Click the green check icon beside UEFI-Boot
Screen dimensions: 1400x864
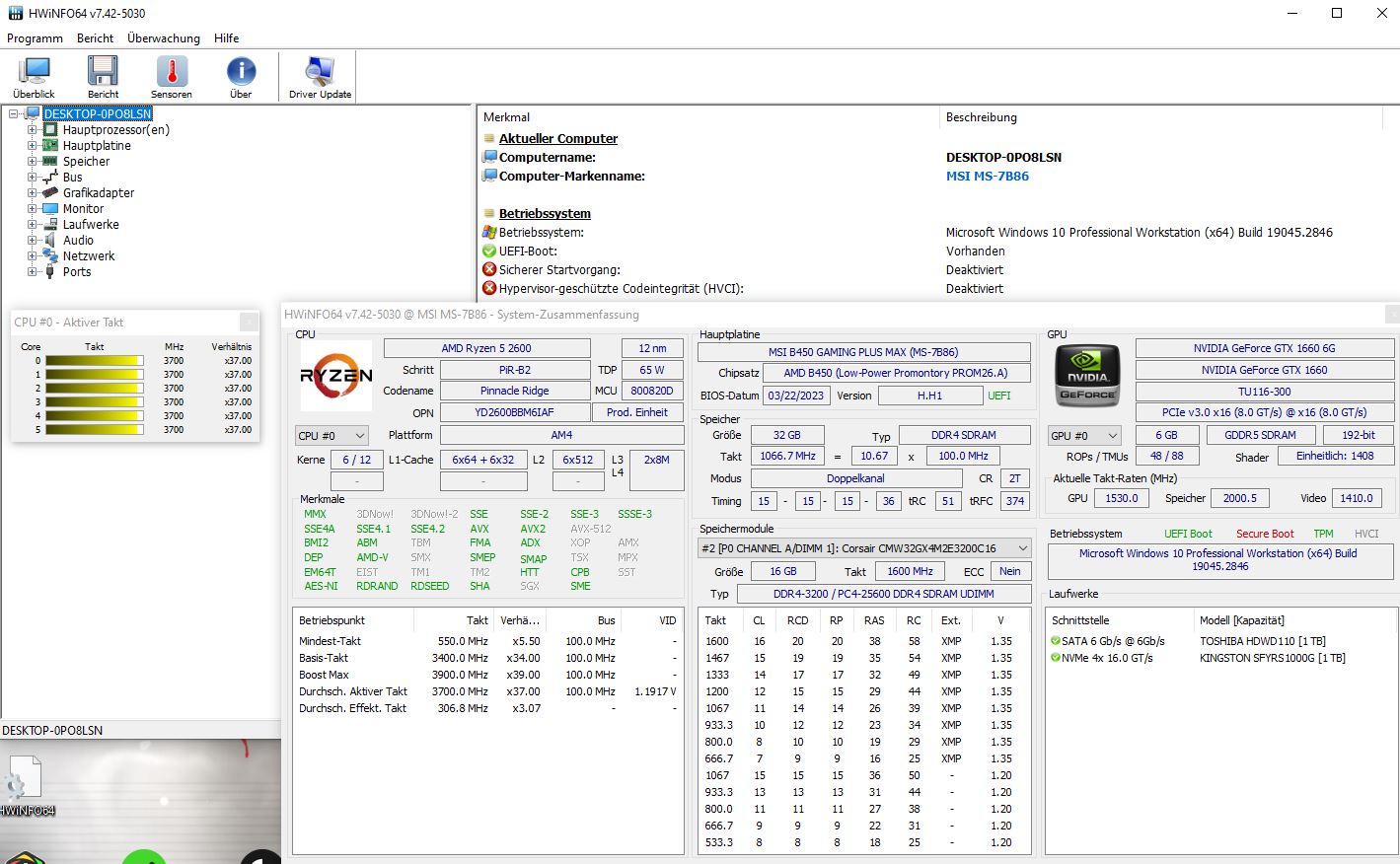(489, 251)
